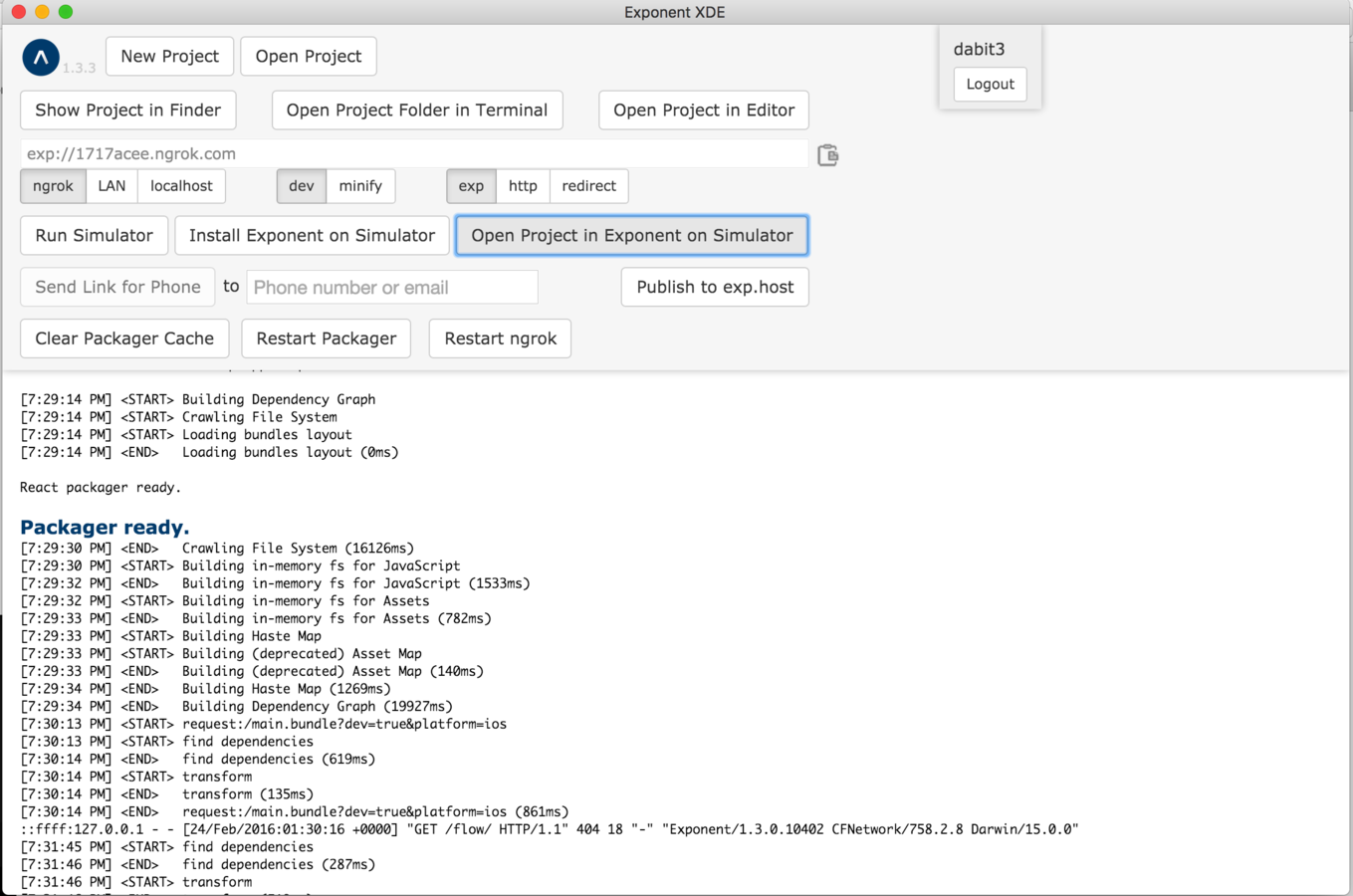Create a New Project
This screenshot has height=896, width=1353.
click(x=169, y=56)
